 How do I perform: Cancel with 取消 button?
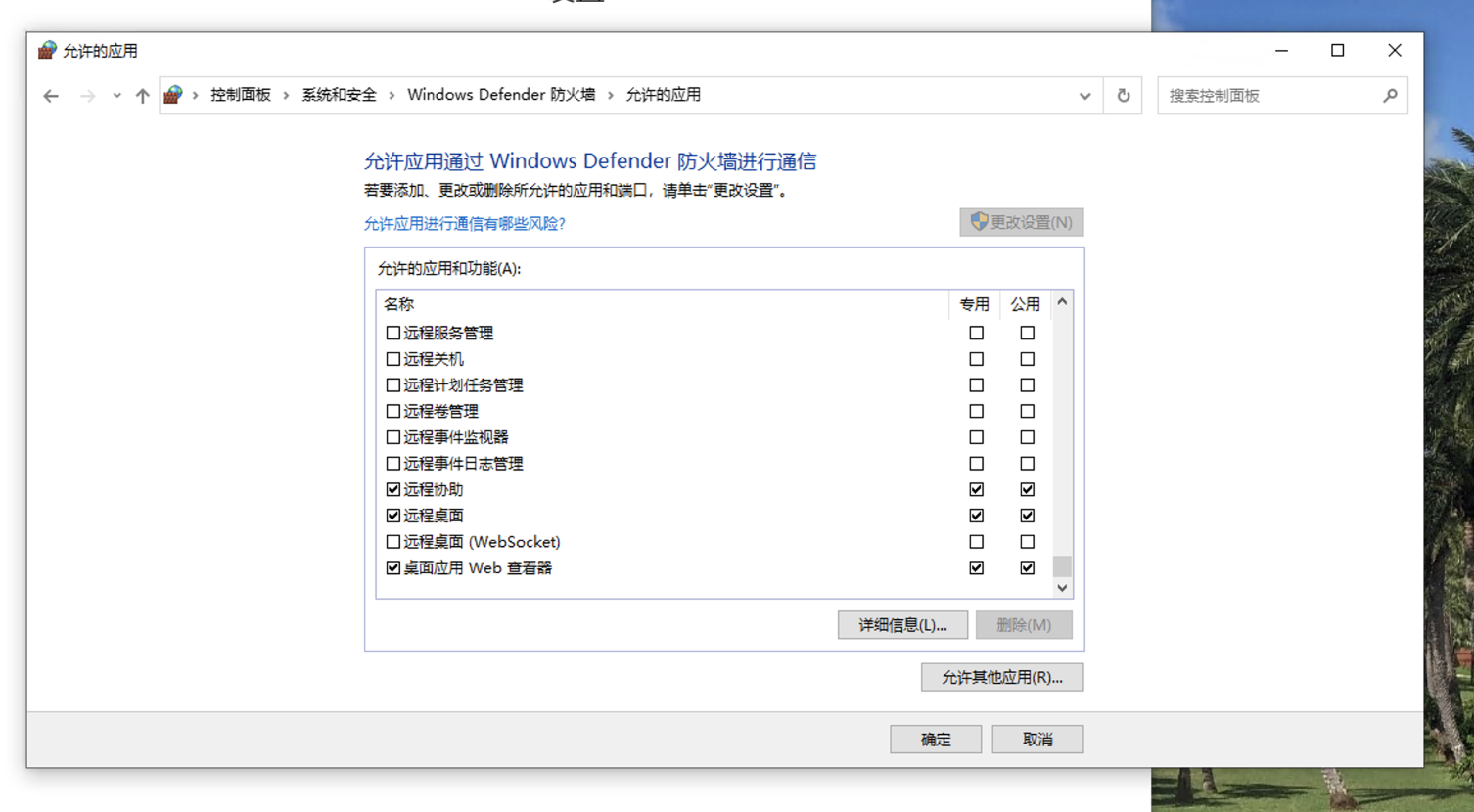coord(1037,740)
